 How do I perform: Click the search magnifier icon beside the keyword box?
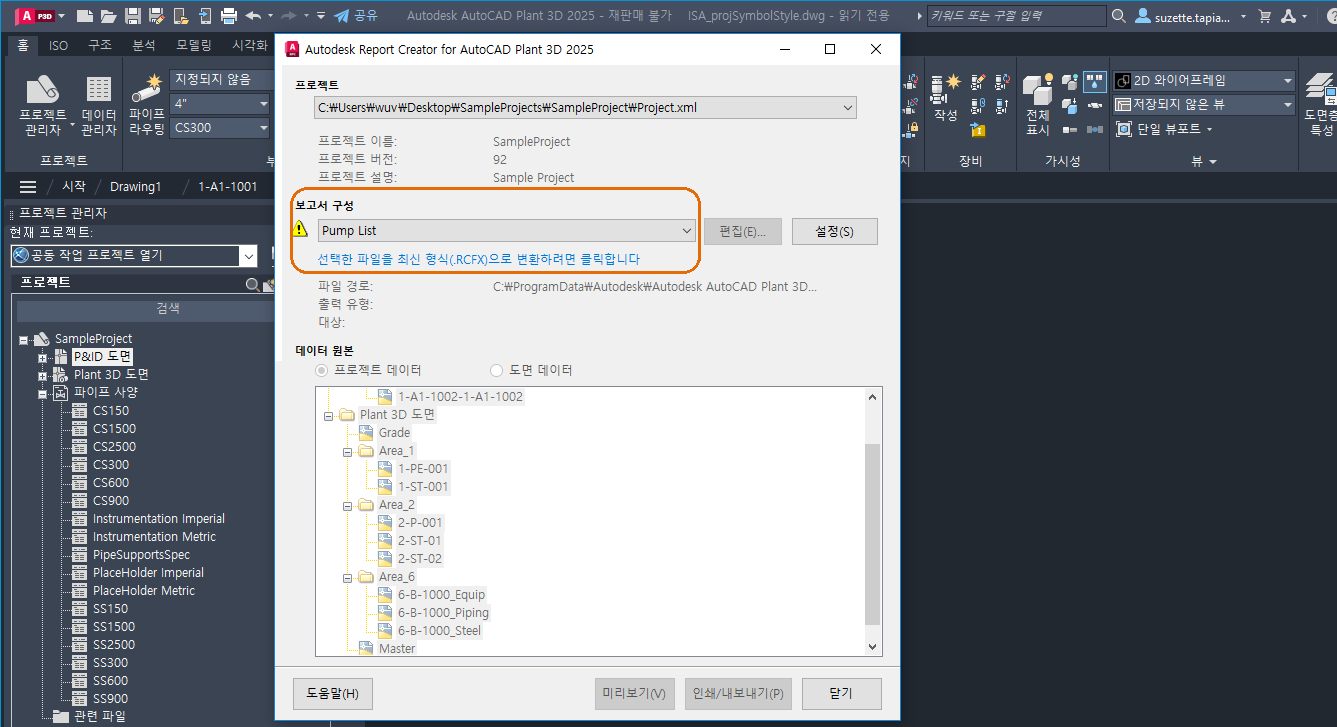tap(1119, 16)
